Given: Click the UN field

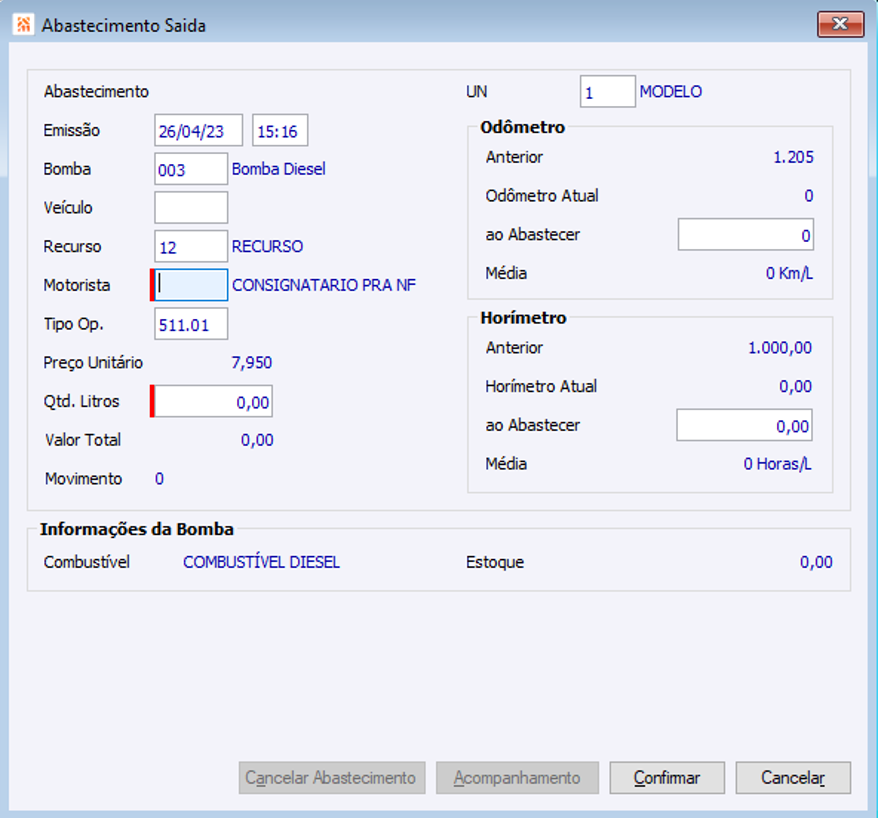Looking at the screenshot, I should 608,91.
